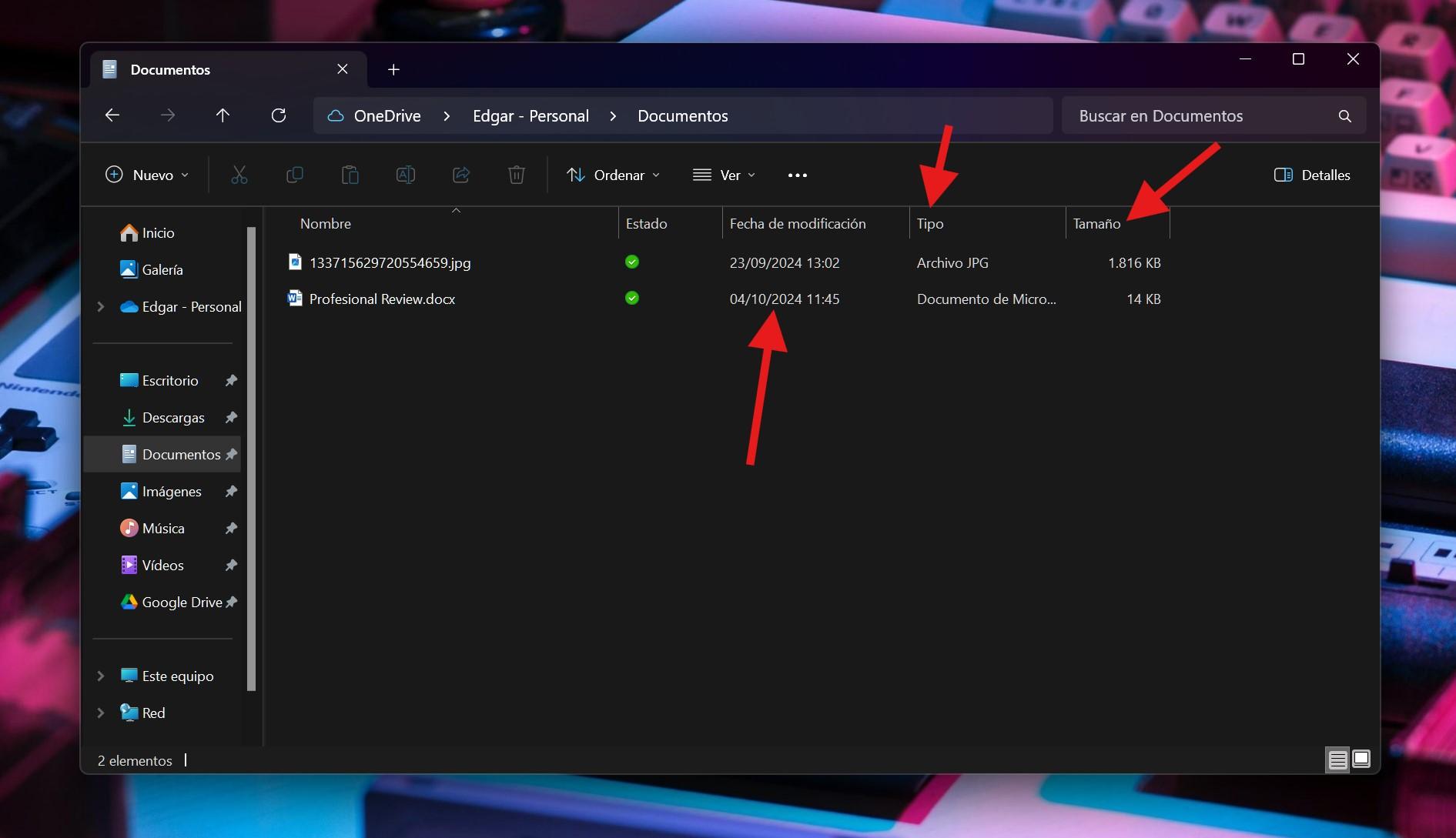
Task: Open the Ver dropdown menu
Action: click(724, 175)
